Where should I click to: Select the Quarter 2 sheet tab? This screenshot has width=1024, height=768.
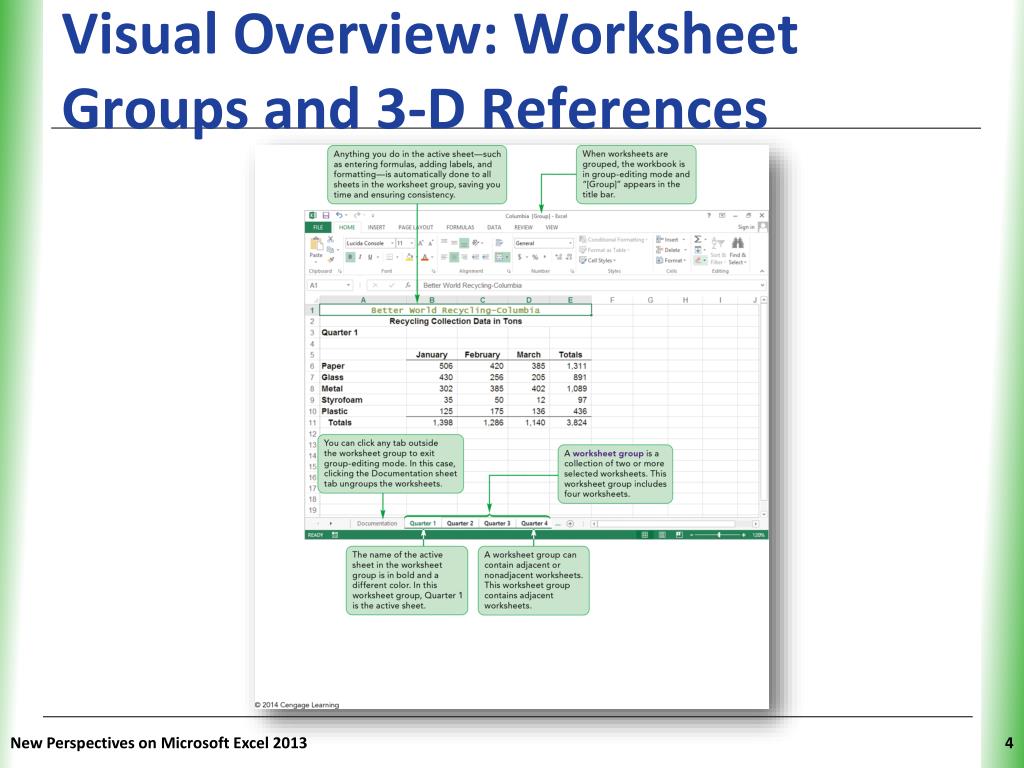pyautogui.click(x=460, y=524)
